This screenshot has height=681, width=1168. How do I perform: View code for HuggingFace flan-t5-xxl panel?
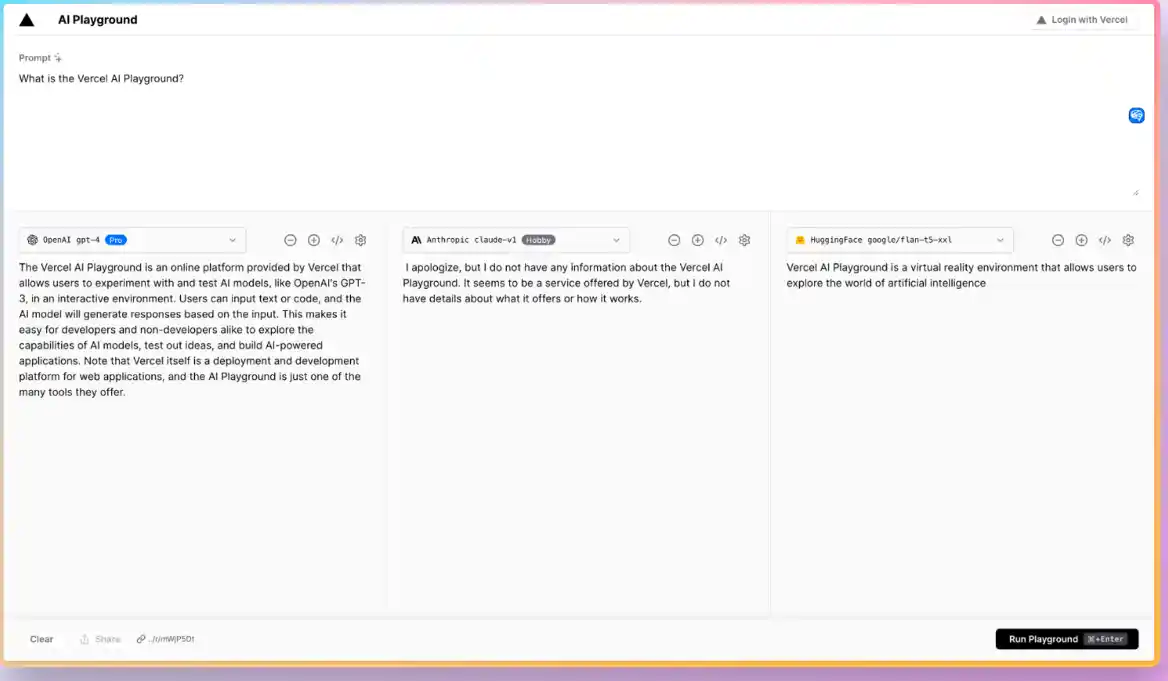pos(1105,240)
